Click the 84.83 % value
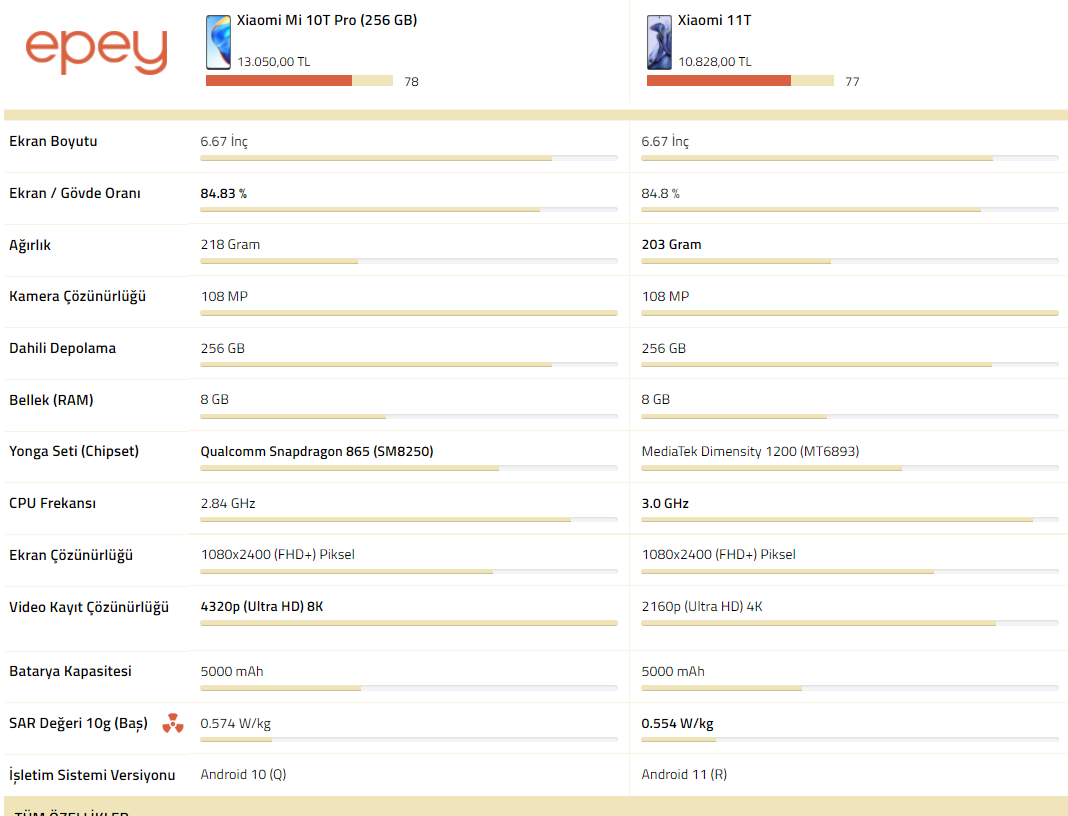Image resolution: width=1068 pixels, height=816 pixels. (223, 193)
